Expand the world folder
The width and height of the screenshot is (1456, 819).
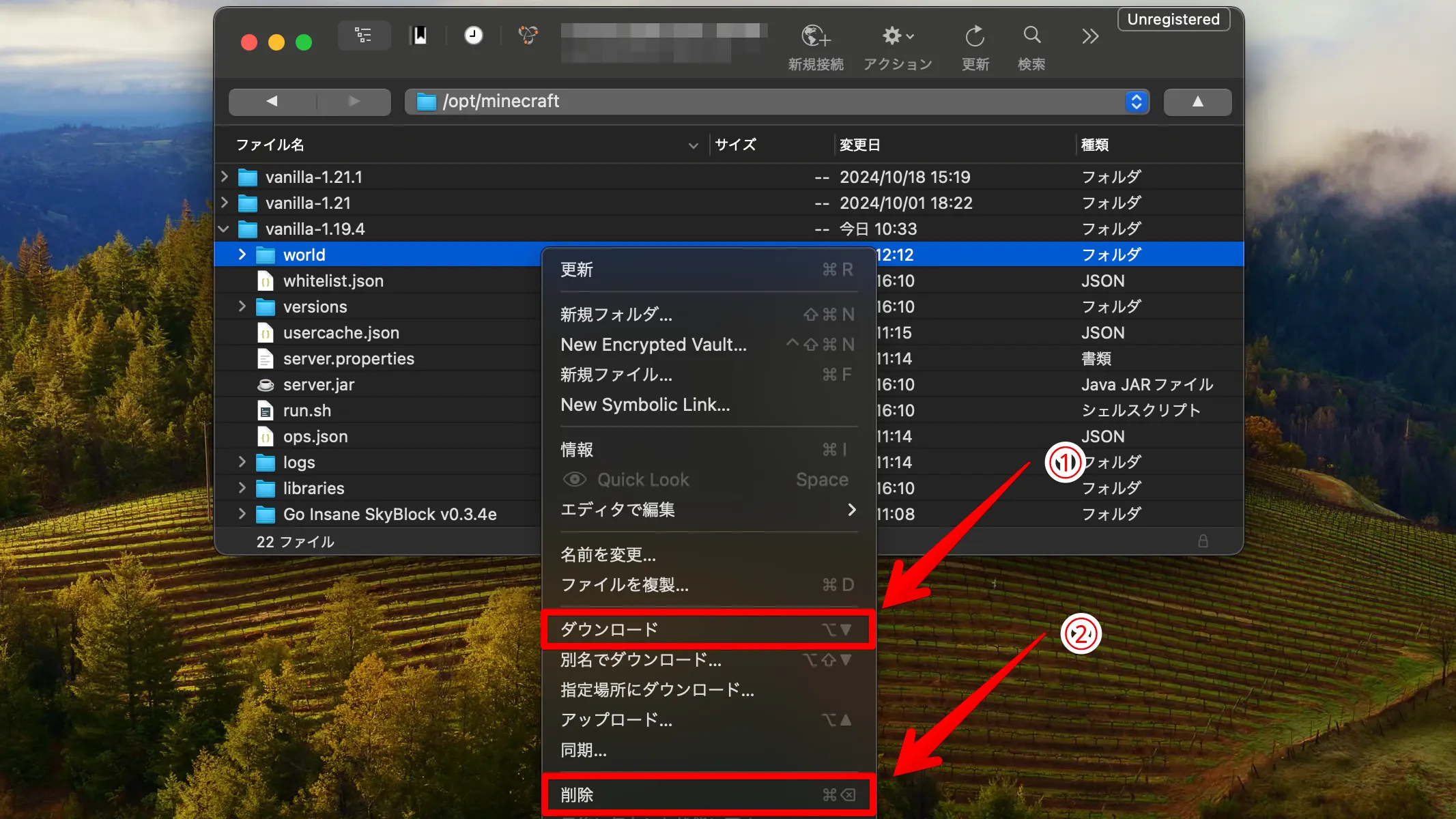tap(242, 255)
